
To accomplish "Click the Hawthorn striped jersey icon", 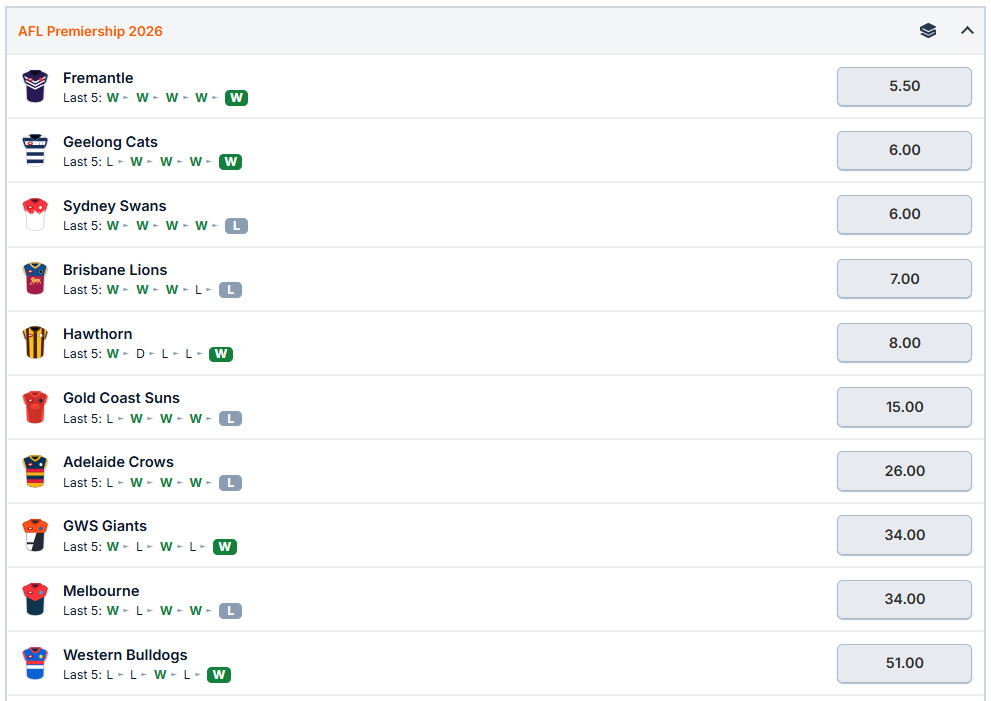I will [35, 342].
